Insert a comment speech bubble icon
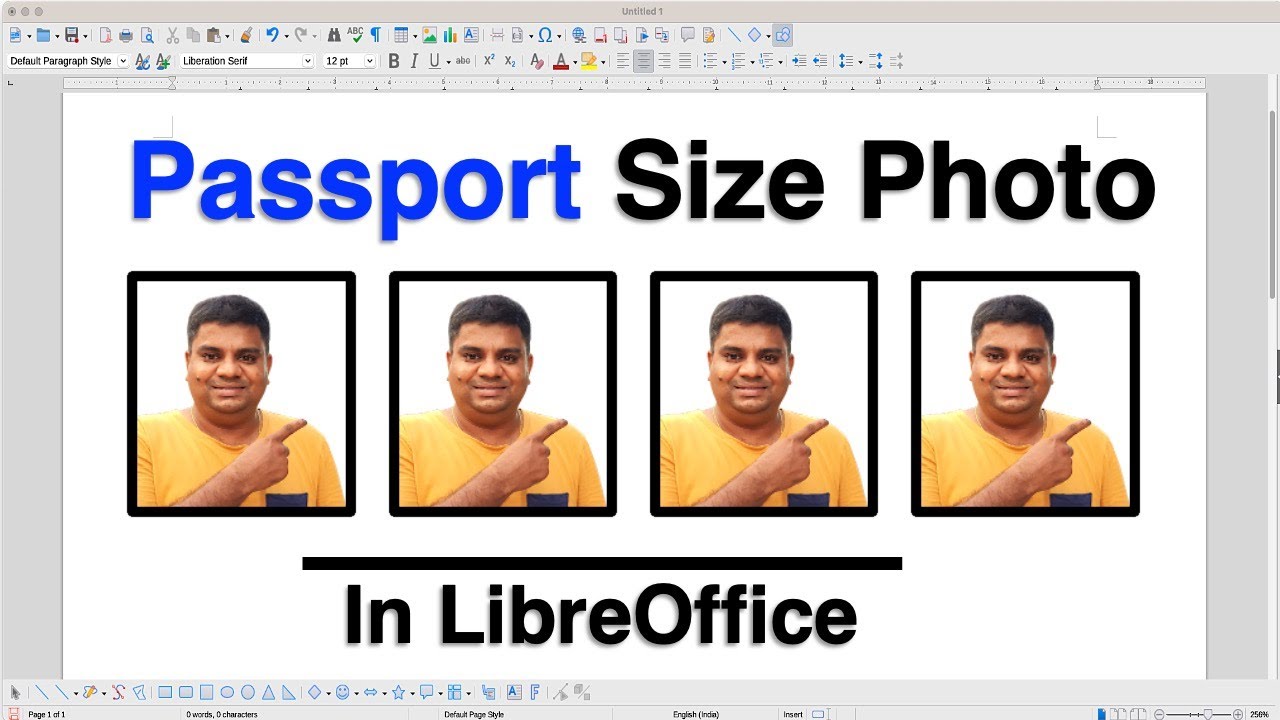The width and height of the screenshot is (1280, 720). pos(687,35)
